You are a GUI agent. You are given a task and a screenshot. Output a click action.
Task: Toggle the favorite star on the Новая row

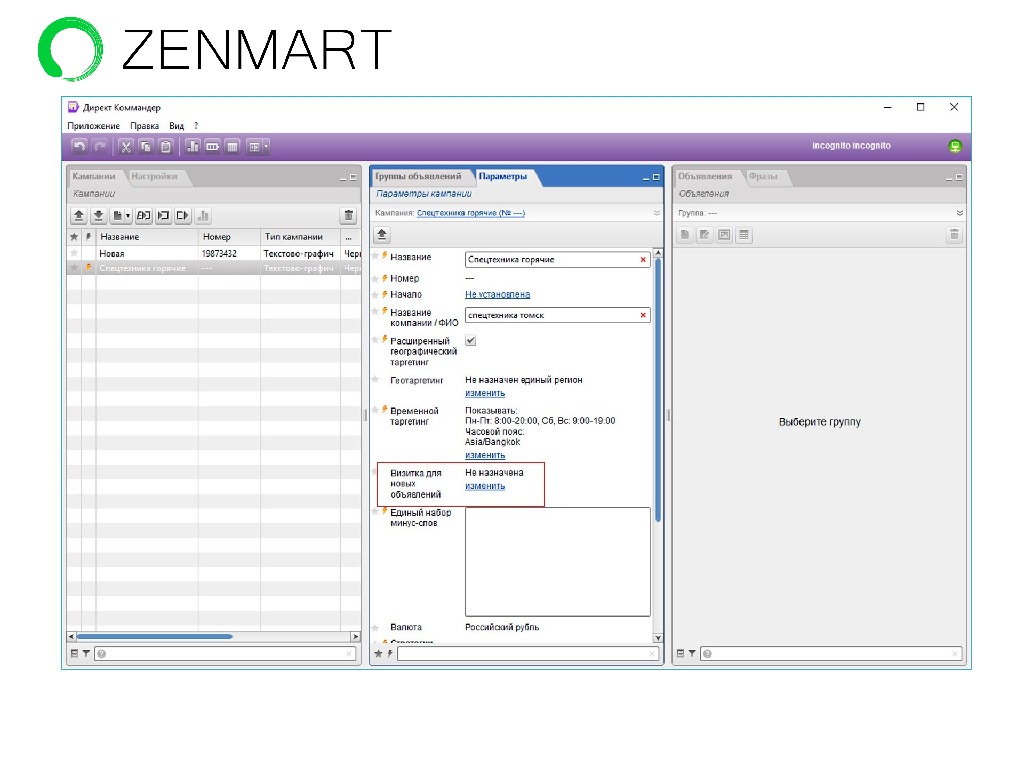point(74,253)
